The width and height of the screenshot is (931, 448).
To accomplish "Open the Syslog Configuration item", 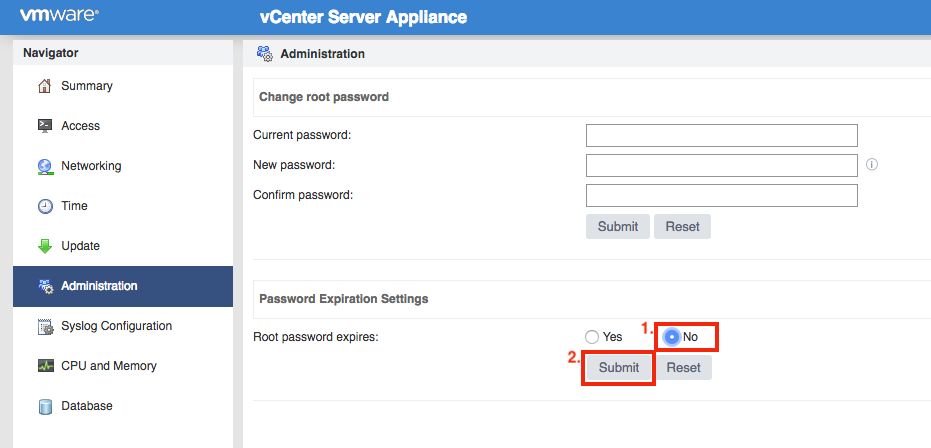I will point(123,326).
